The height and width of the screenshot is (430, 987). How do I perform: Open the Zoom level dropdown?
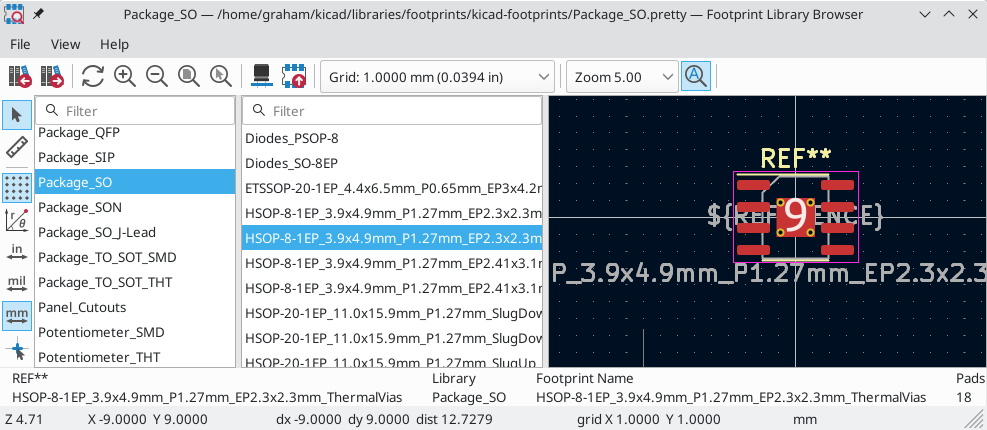[x=623, y=77]
